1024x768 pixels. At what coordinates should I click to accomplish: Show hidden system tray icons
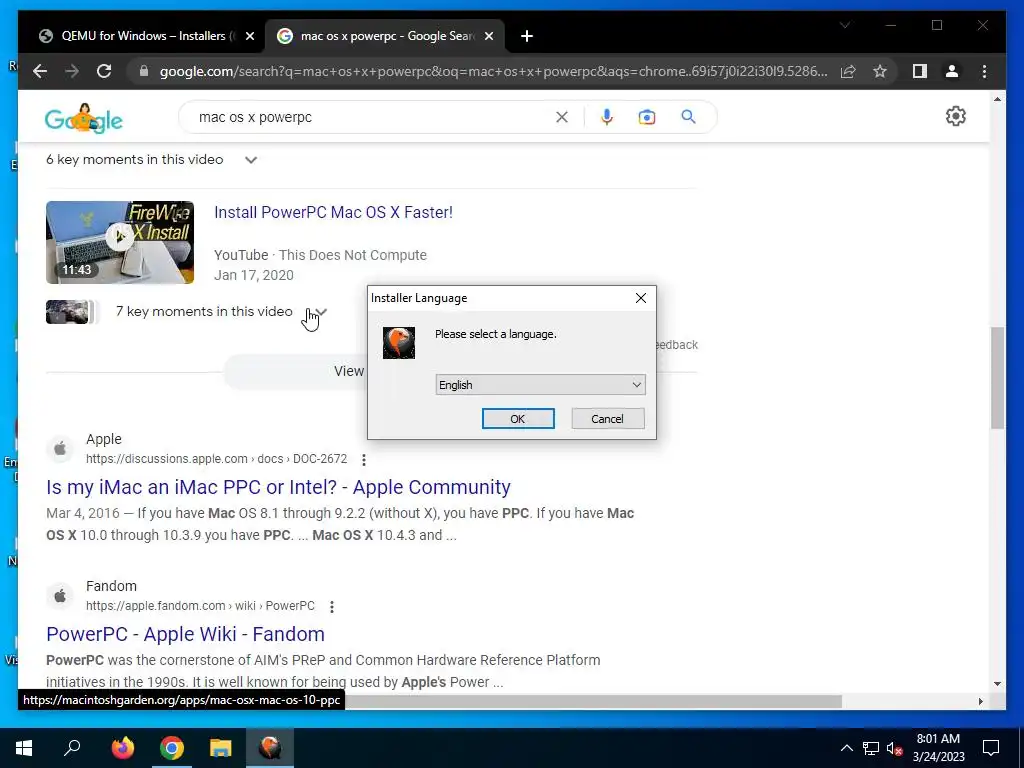tap(846, 748)
